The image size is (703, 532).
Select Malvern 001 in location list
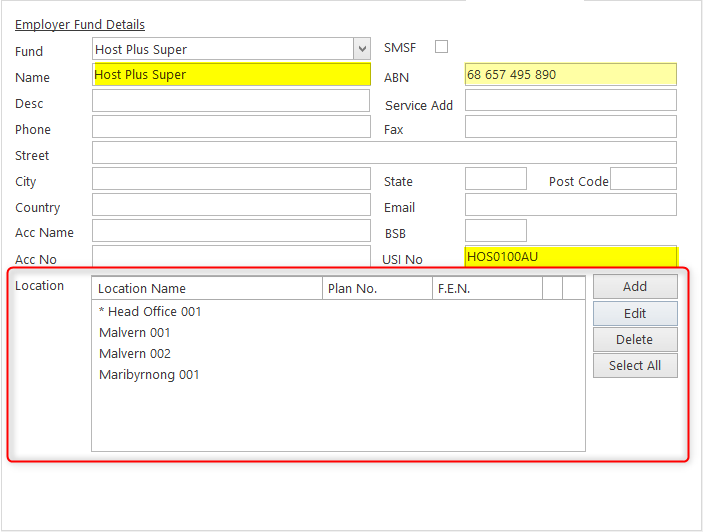coord(135,333)
